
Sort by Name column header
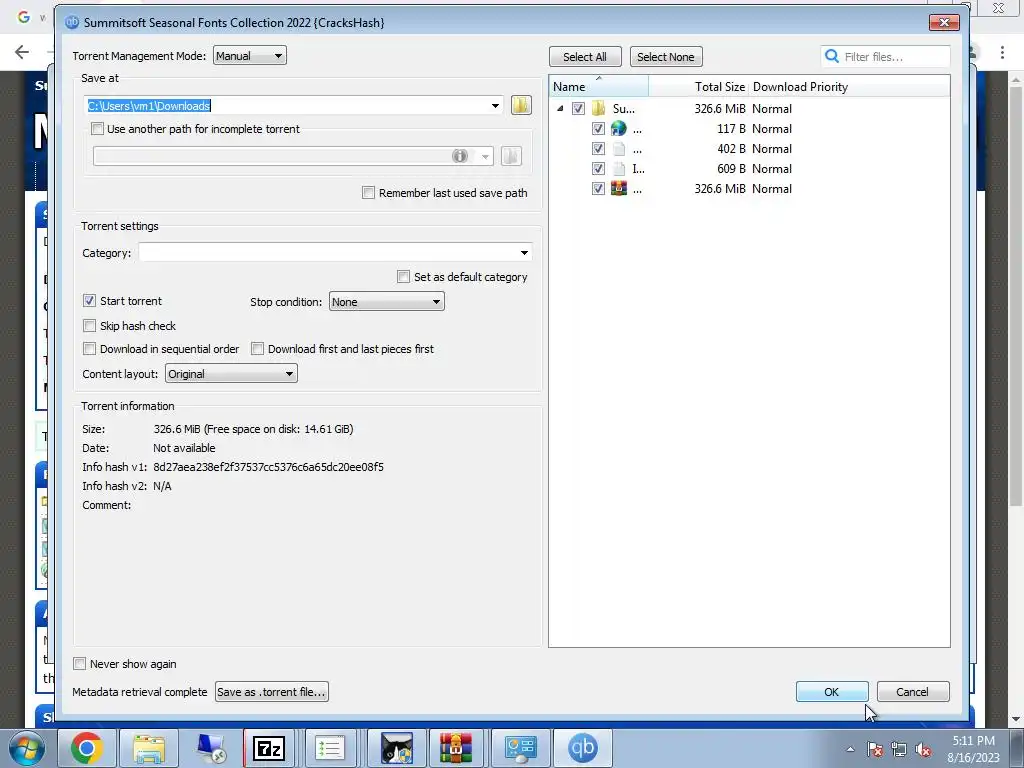[599, 86]
